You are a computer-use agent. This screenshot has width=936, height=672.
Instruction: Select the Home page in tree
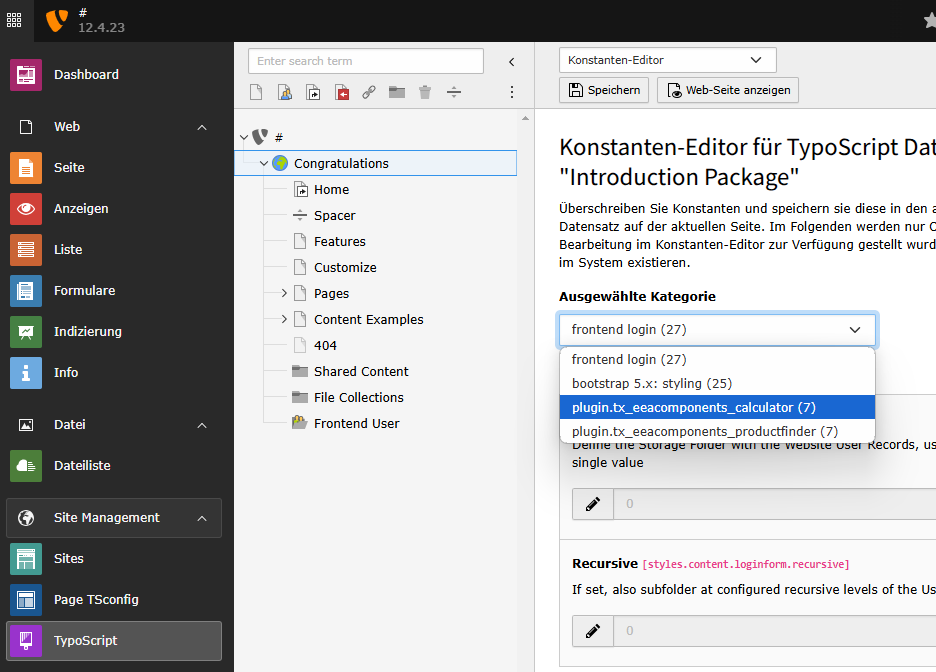coord(331,190)
